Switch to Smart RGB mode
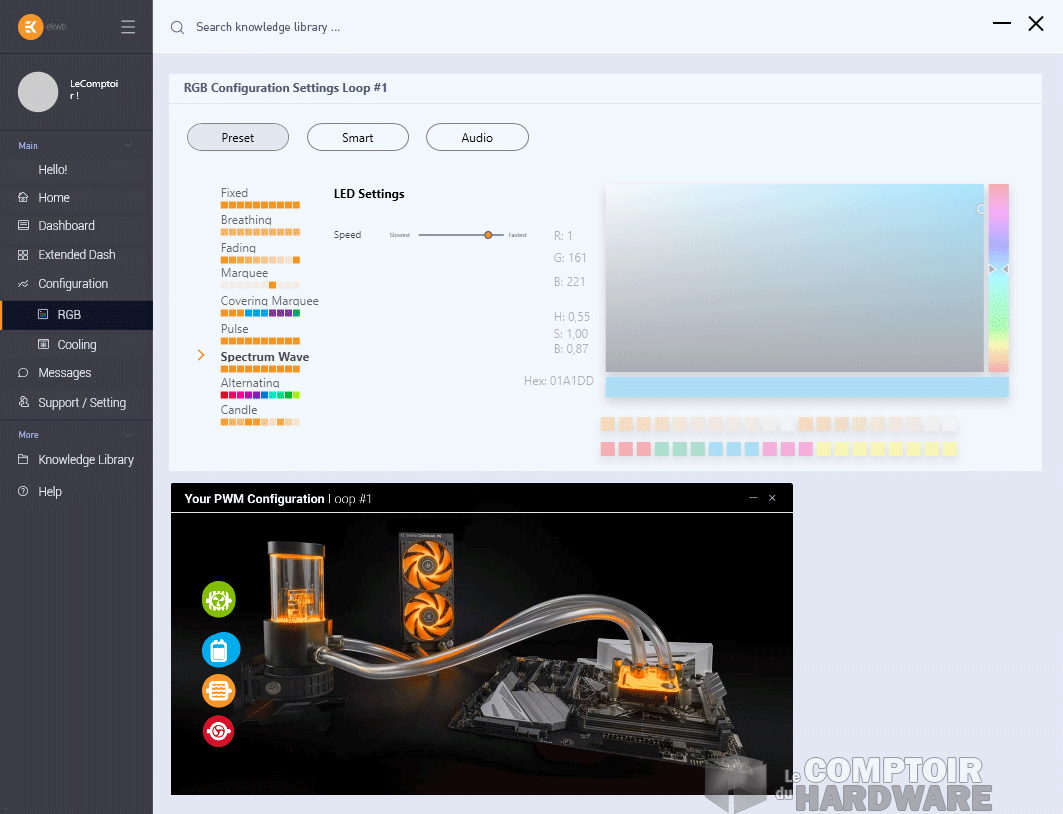Viewport: 1063px width, 814px height. coord(357,137)
